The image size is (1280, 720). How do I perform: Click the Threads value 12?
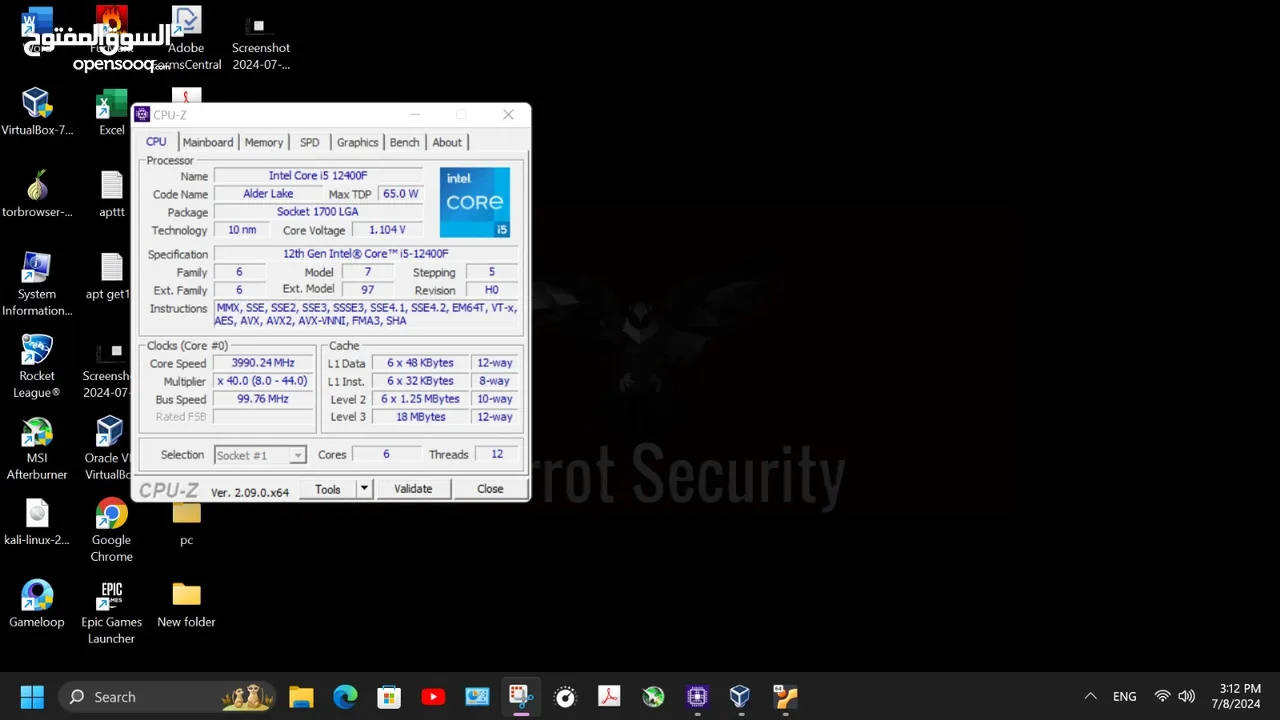pos(497,454)
